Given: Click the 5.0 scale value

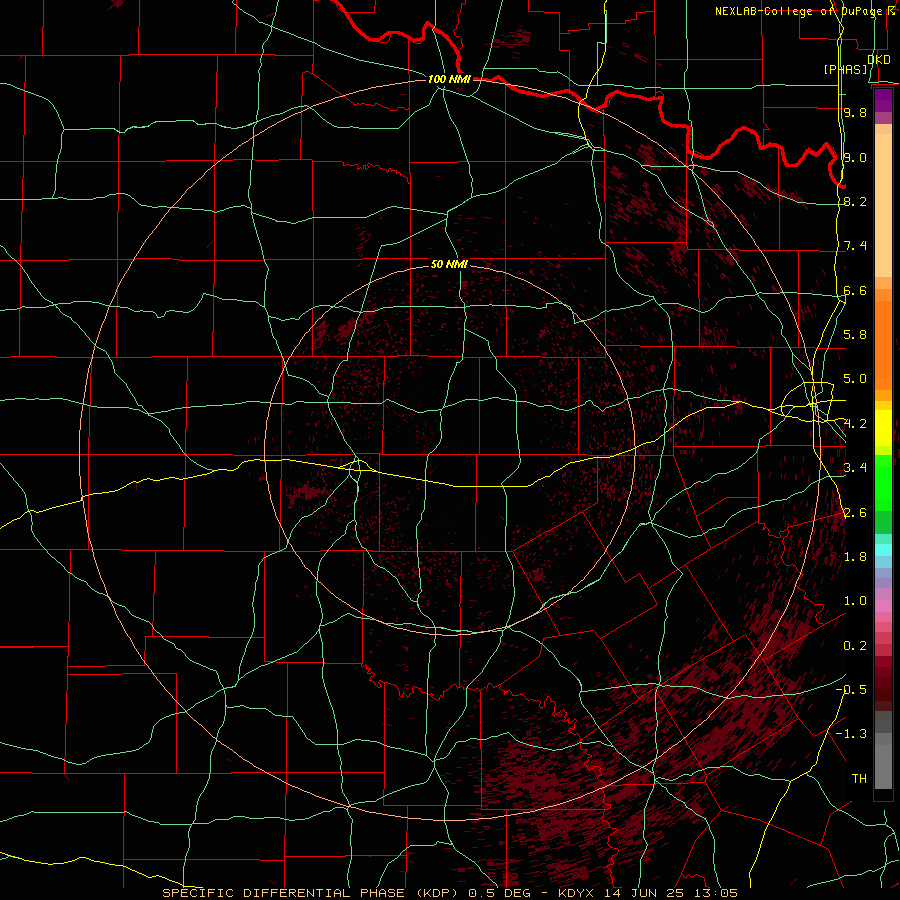Looking at the screenshot, I should pyautogui.click(x=855, y=379).
